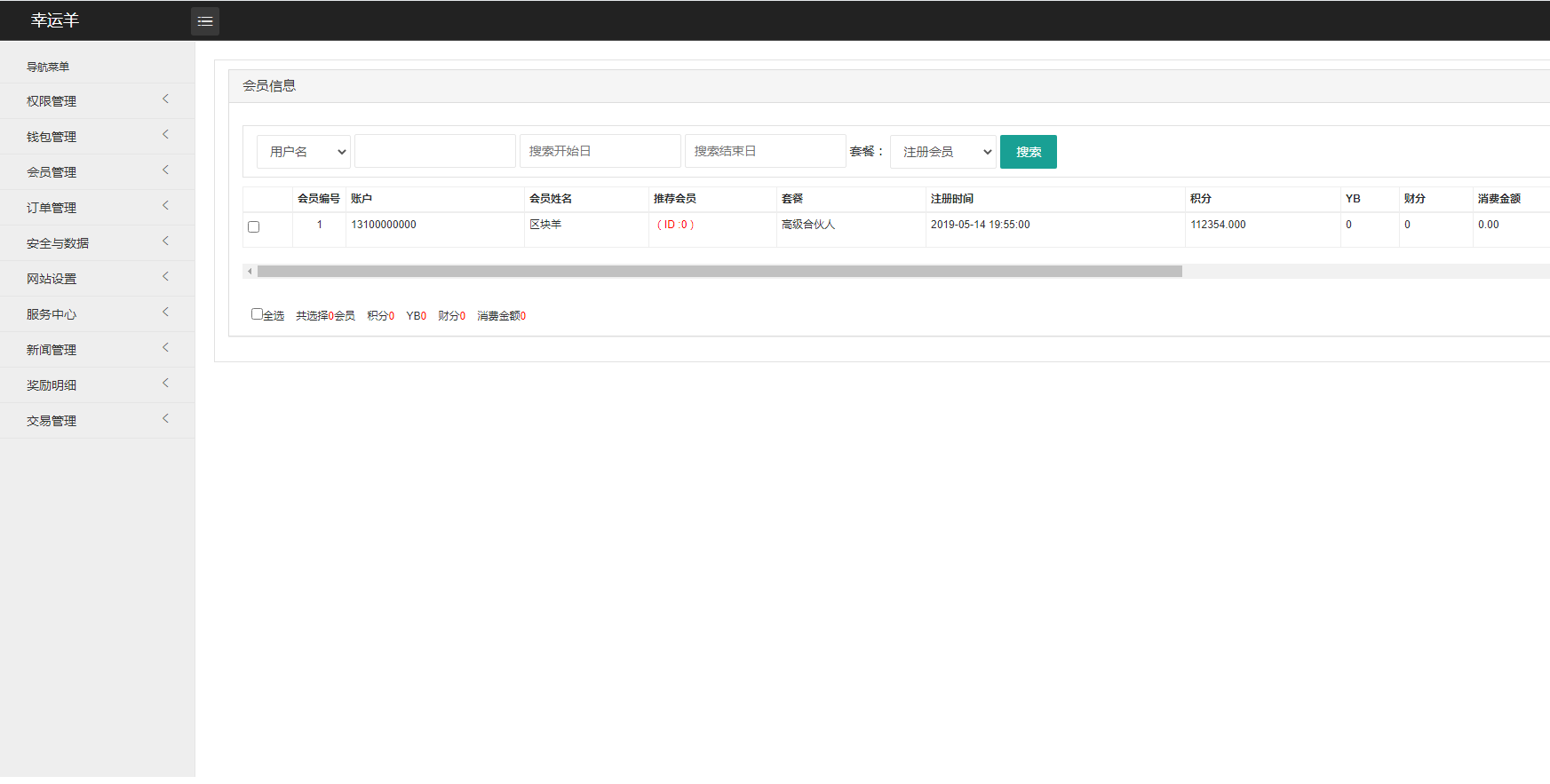
Task: Open the 注册会员 package dropdown
Action: pyautogui.click(x=943, y=152)
